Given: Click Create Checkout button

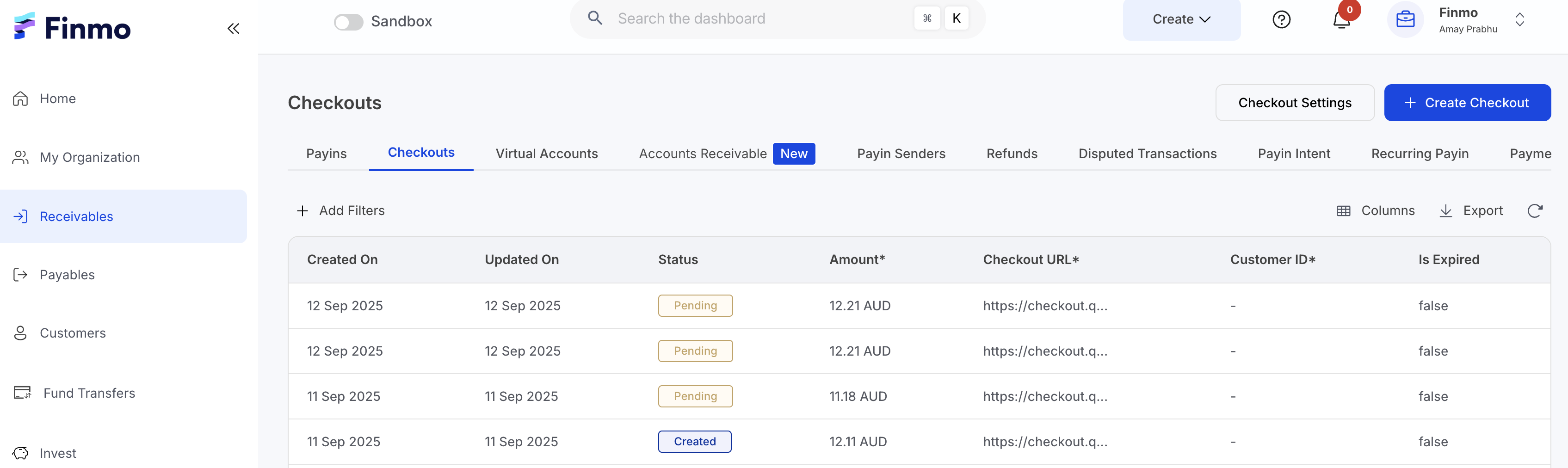Looking at the screenshot, I should tap(1467, 103).
